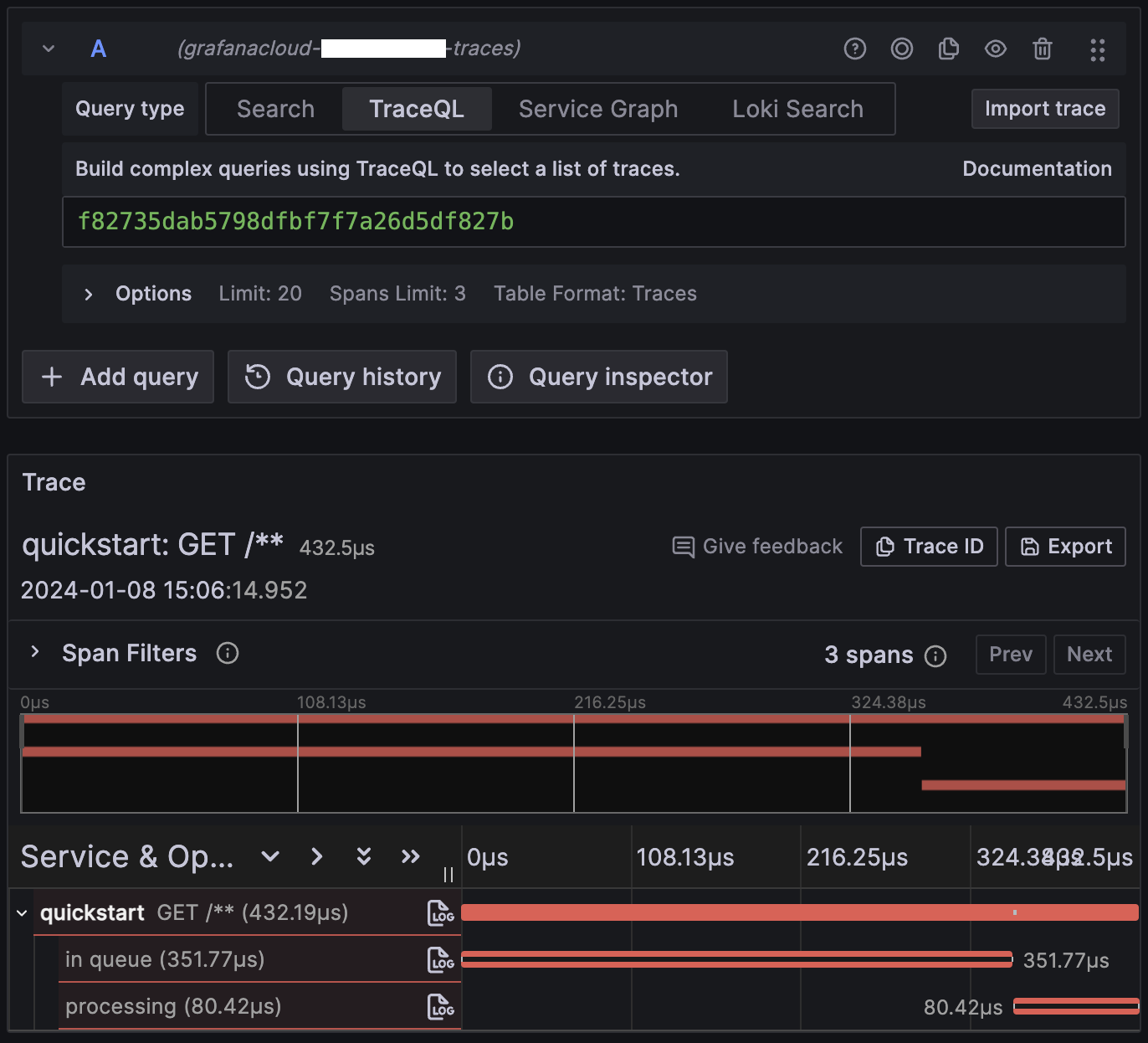Collapse query row A using its chevron
The height and width of the screenshot is (1043, 1148).
coord(49,49)
